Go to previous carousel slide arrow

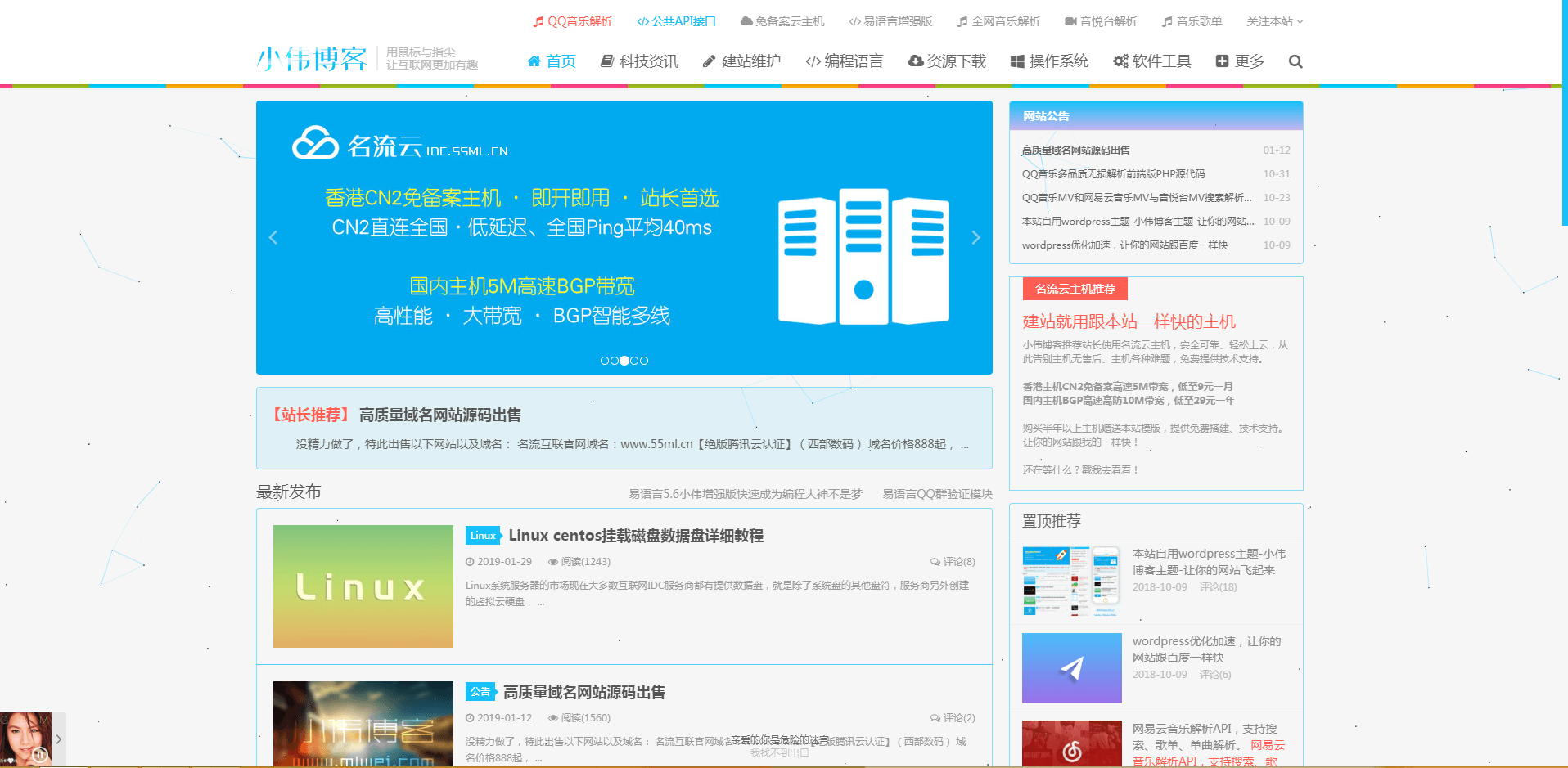(273, 238)
